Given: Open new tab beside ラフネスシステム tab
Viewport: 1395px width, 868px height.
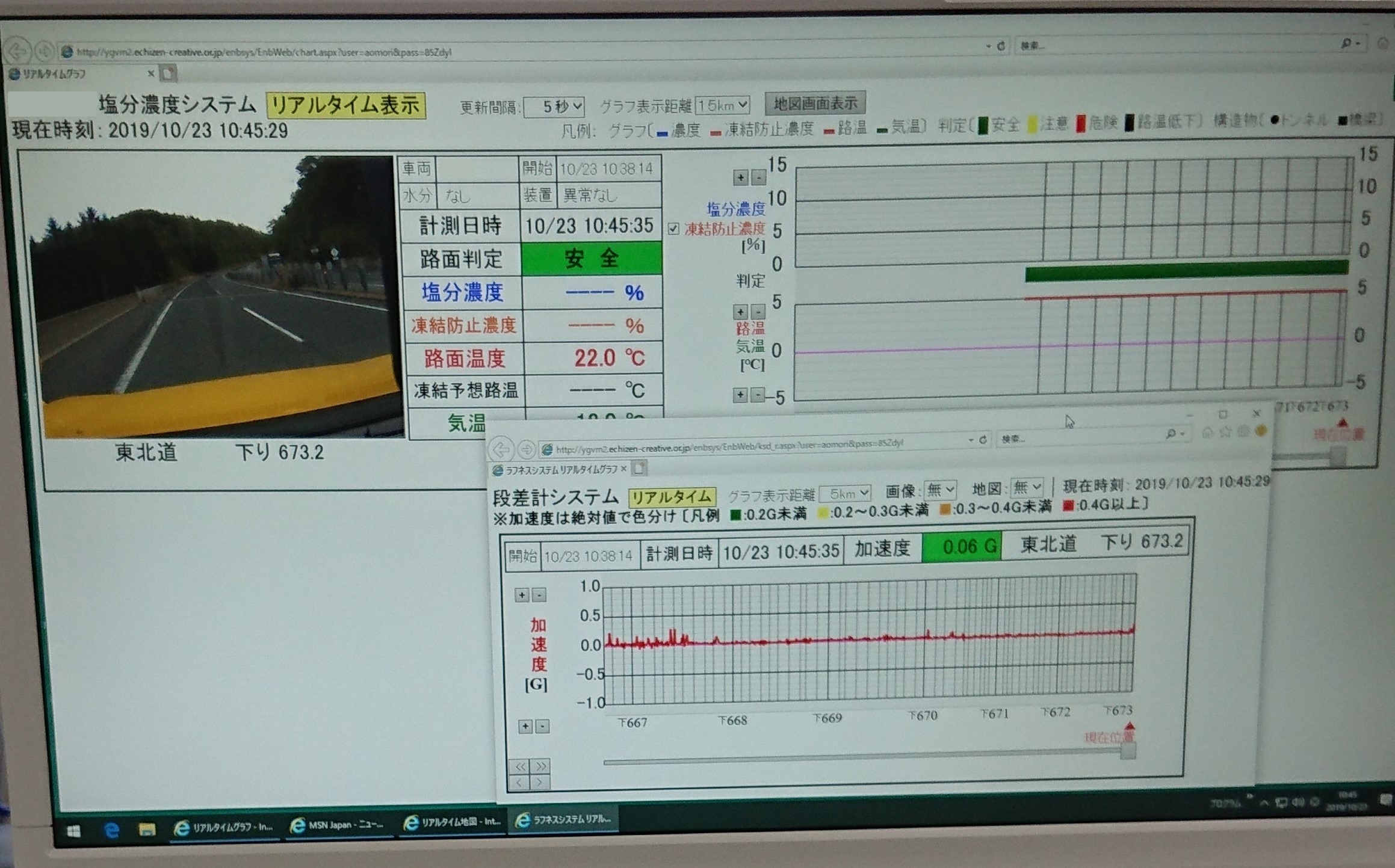Looking at the screenshot, I should 639,468.
